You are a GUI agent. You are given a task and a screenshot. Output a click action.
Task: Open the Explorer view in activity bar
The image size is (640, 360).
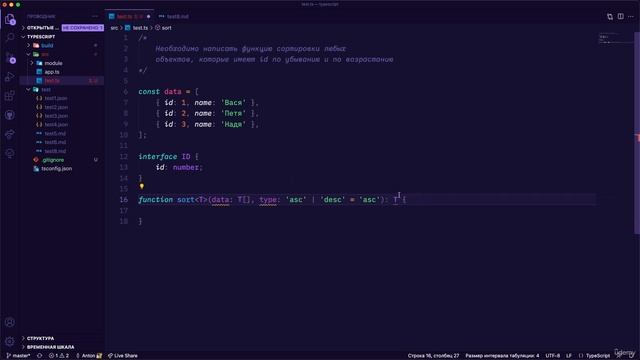10,19
